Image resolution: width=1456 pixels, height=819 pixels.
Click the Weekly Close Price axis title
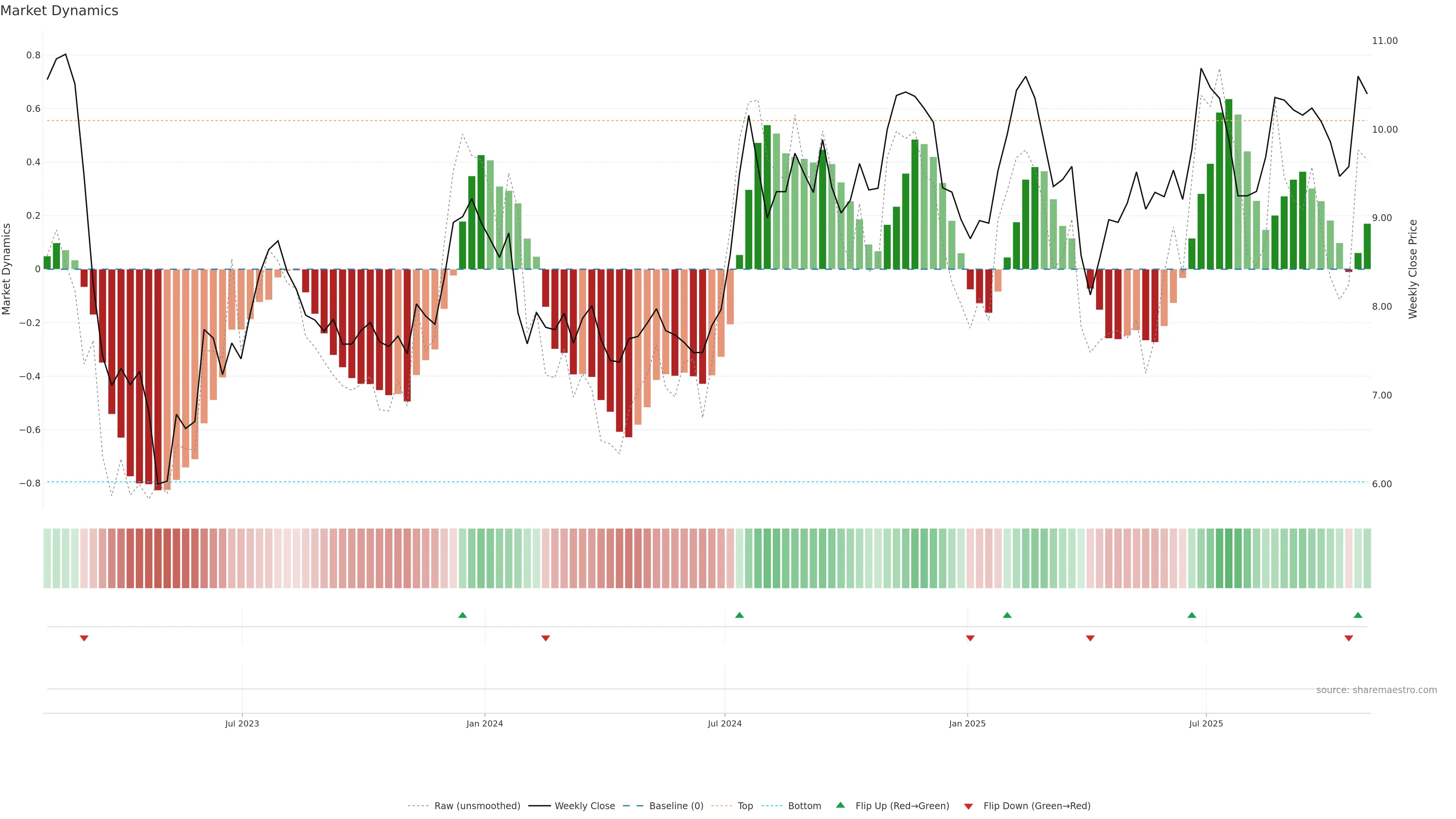(x=1412, y=269)
